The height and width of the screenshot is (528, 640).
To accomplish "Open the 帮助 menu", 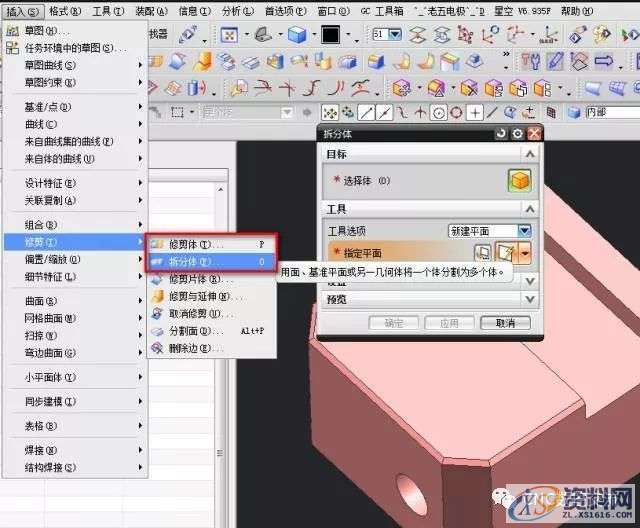I will coord(577,11).
